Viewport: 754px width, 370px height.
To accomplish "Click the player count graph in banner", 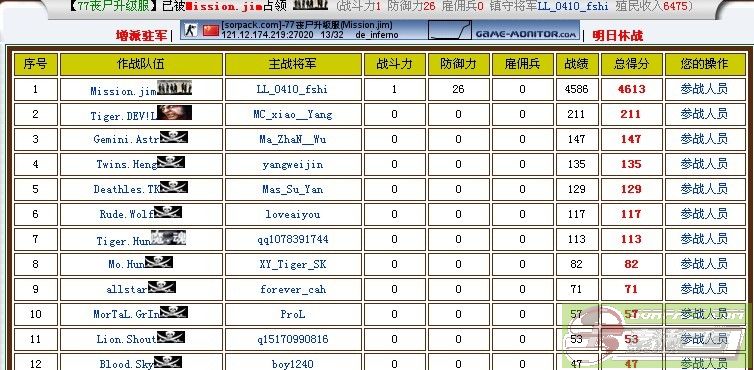I will [x=449, y=30].
